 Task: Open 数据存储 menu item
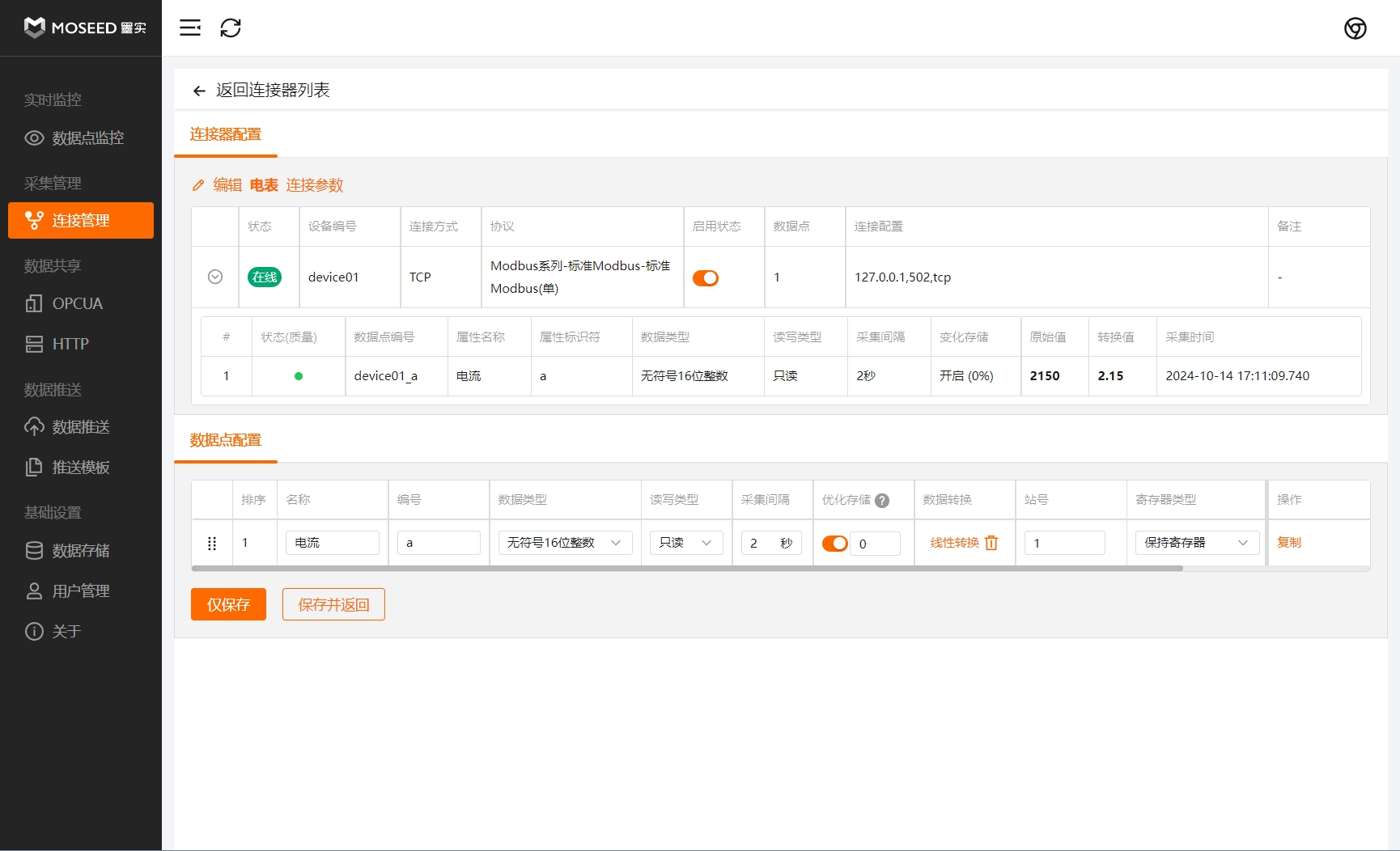tap(81, 550)
